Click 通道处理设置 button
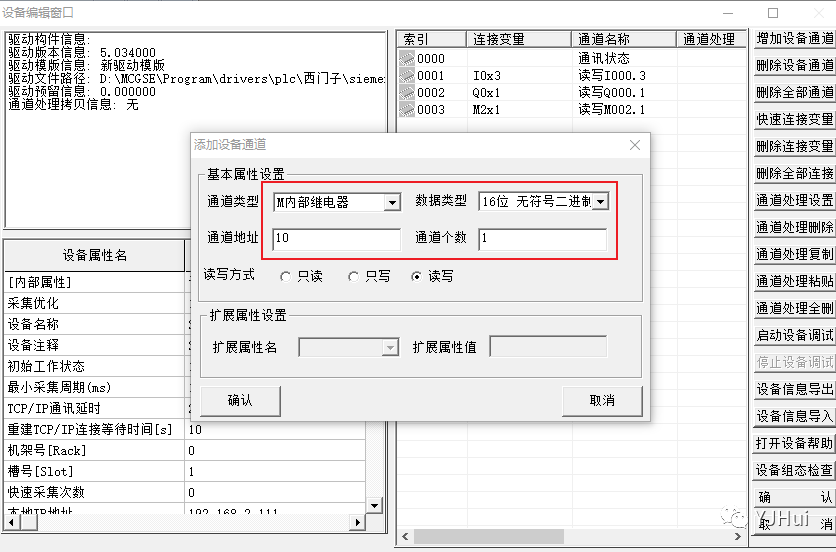Viewport: 836px width, 552px height. 794,200
